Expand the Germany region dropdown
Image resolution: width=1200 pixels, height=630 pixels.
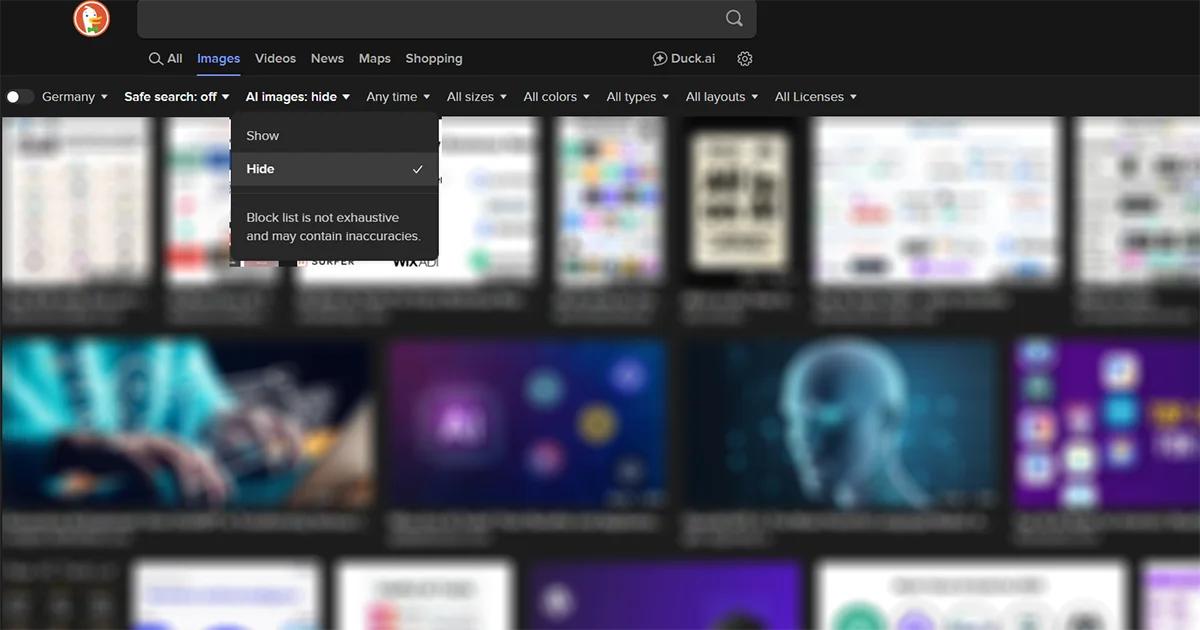tap(75, 97)
